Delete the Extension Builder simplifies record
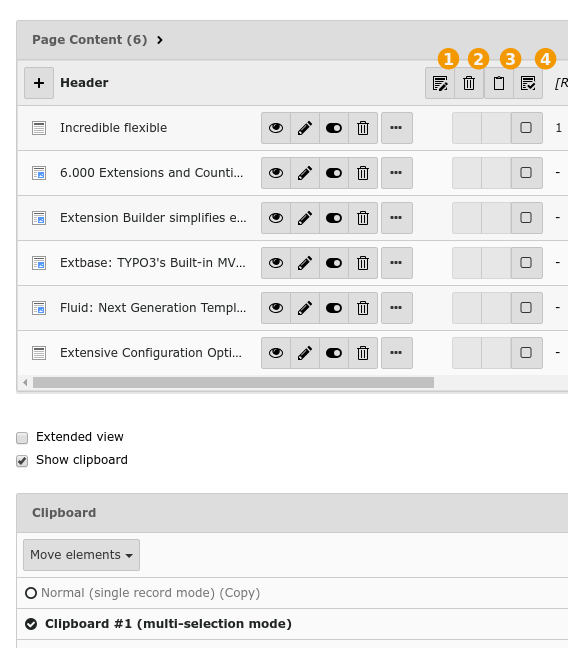This screenshot has width=568, height=648. tap(363, 218)
